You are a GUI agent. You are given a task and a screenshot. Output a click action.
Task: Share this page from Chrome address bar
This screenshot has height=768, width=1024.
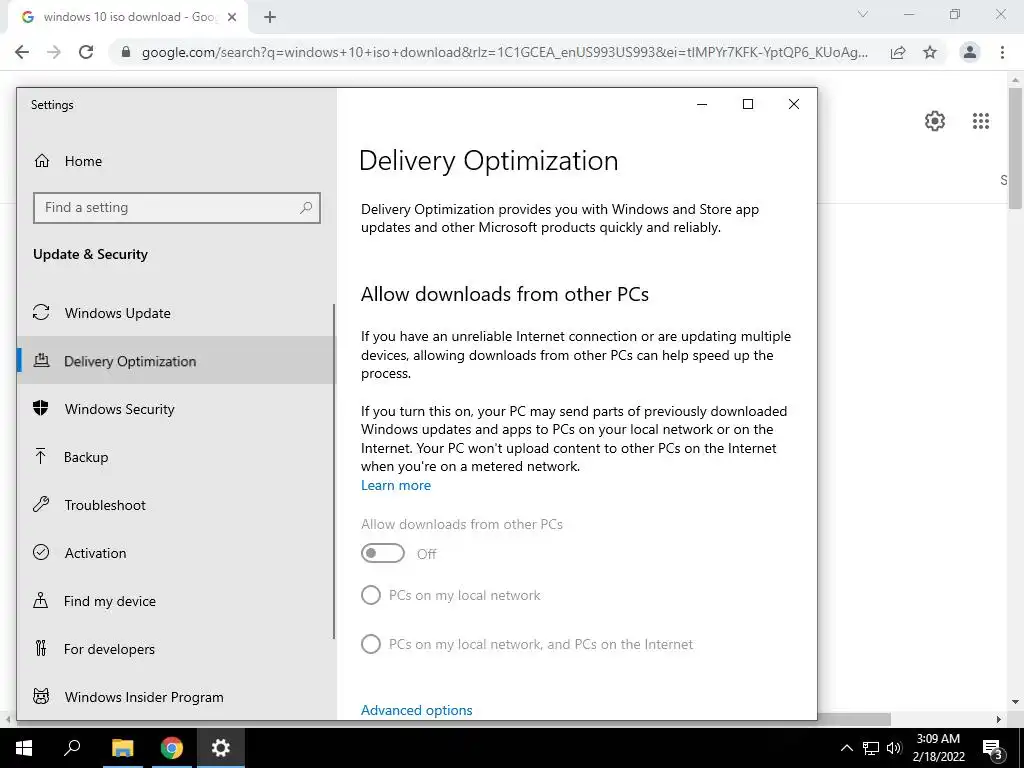(x=899, y=52)
